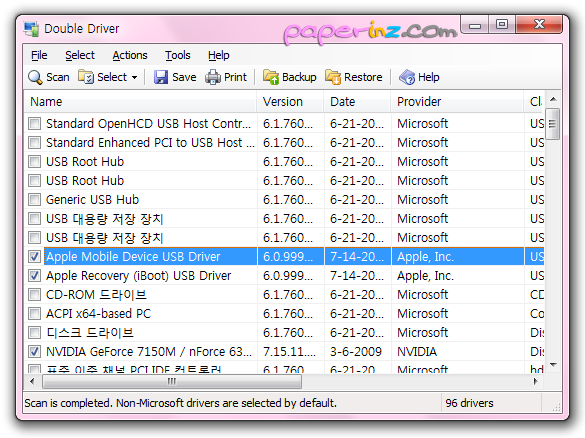Click the Scan magnifier icon
The height and width of the screenshot is (438, 585).
(x=35, y=77)
